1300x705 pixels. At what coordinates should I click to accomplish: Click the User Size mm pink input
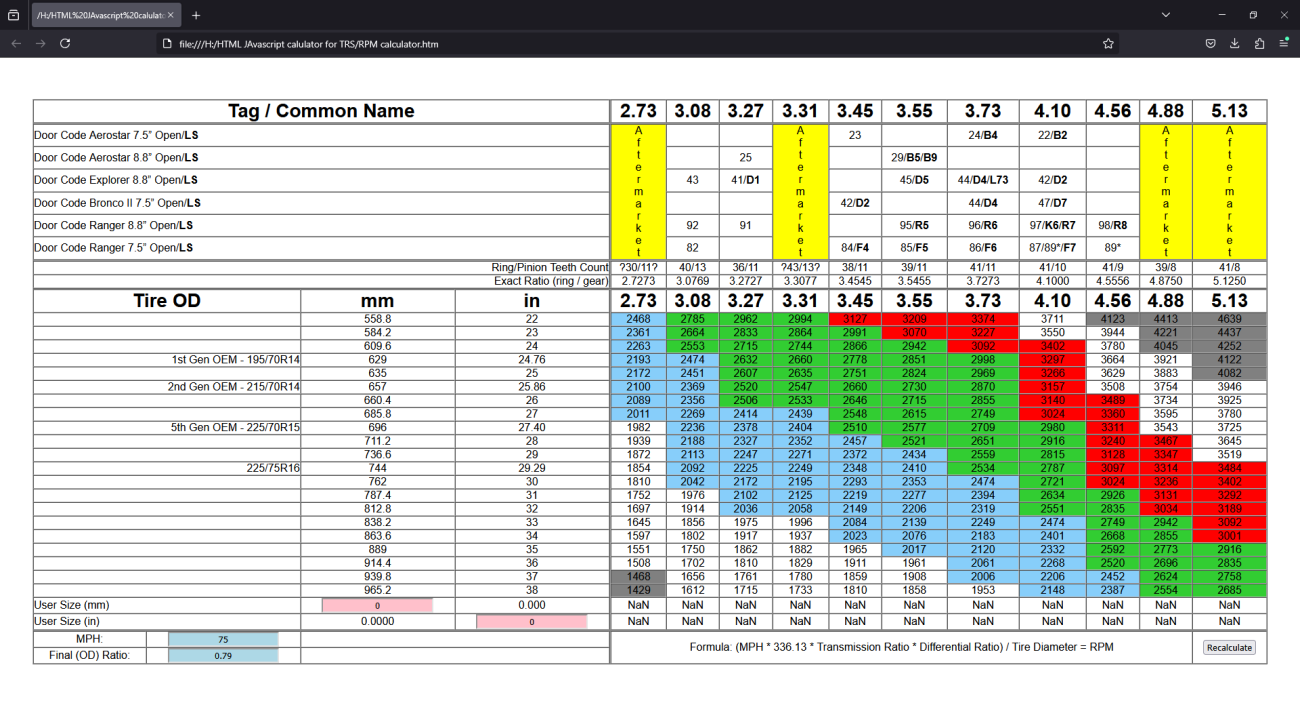(377, 605)
